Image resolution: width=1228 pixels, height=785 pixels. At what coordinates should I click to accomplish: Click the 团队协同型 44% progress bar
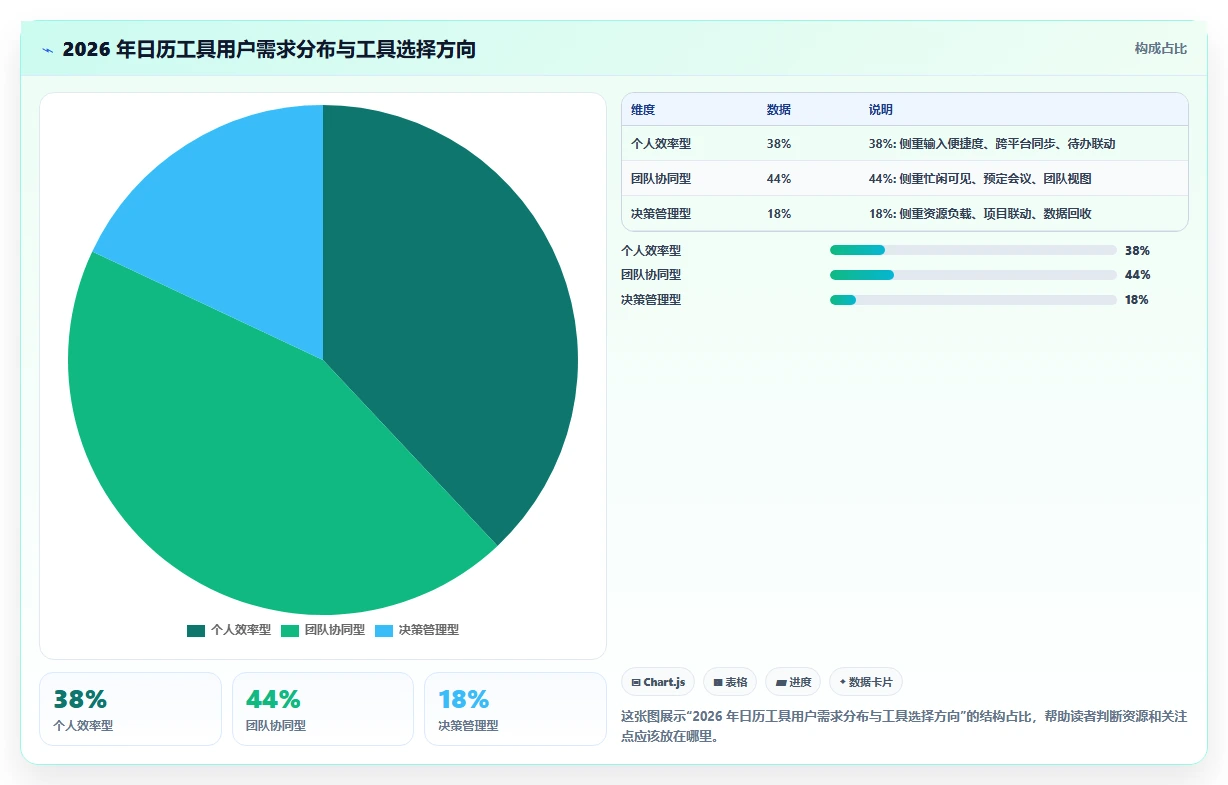tap(973, 274)
